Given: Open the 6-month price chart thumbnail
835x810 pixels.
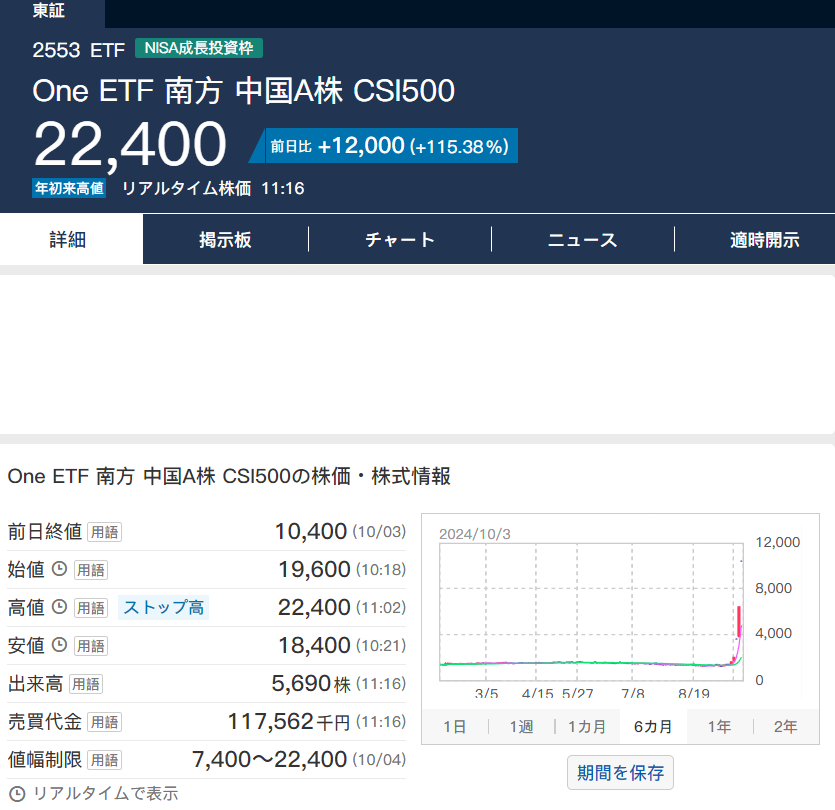Looking at the screenshot, I should tap(619, 611).
